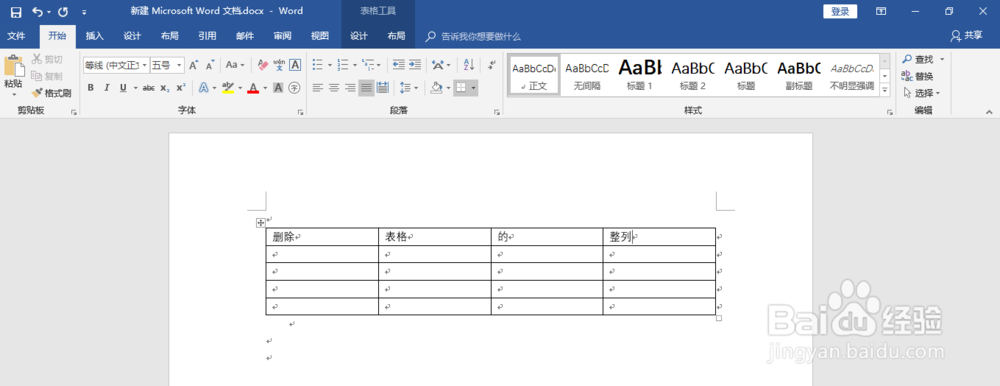
Task: Click the table move handle icon
Action: [260, 223]
